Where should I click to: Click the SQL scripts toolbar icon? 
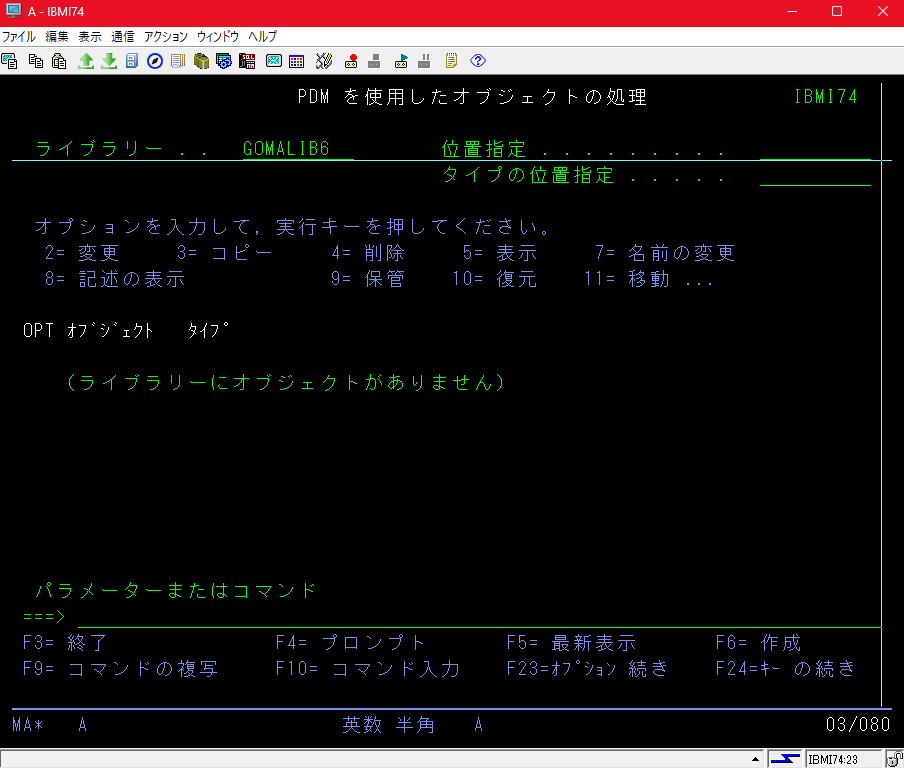click(247, 61)
